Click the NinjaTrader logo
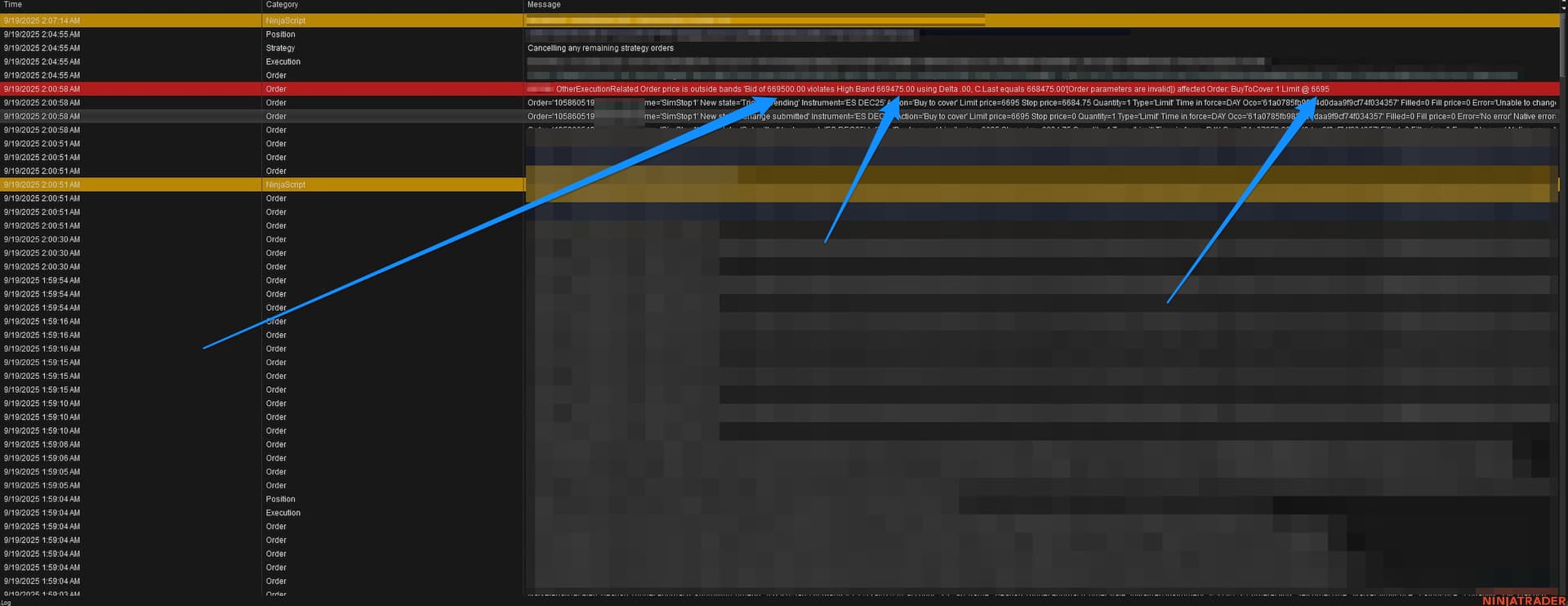The width and height of the screenshot is (1568, 606). [x=1523, y=600]
